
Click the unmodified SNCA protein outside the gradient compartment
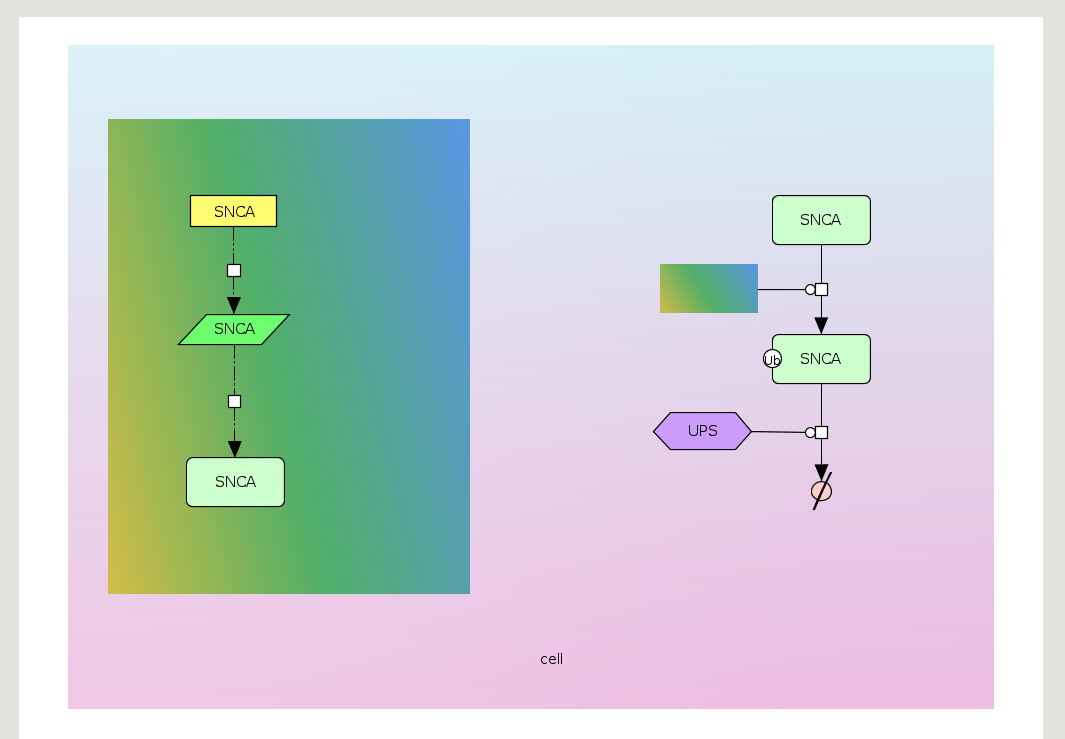[x=821, y=220]
